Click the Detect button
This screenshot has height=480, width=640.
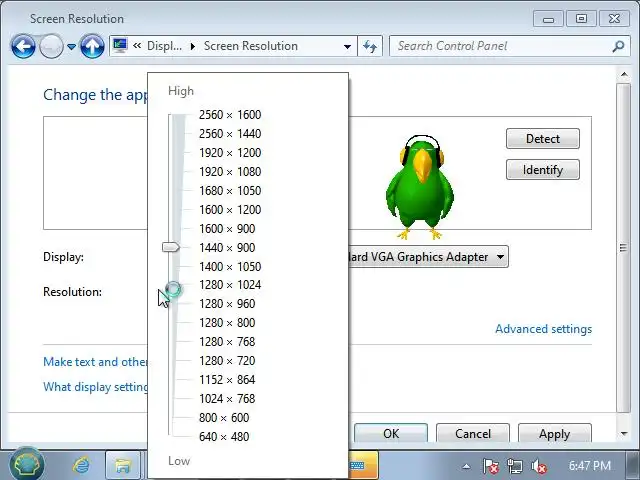[x=542, y=139]
